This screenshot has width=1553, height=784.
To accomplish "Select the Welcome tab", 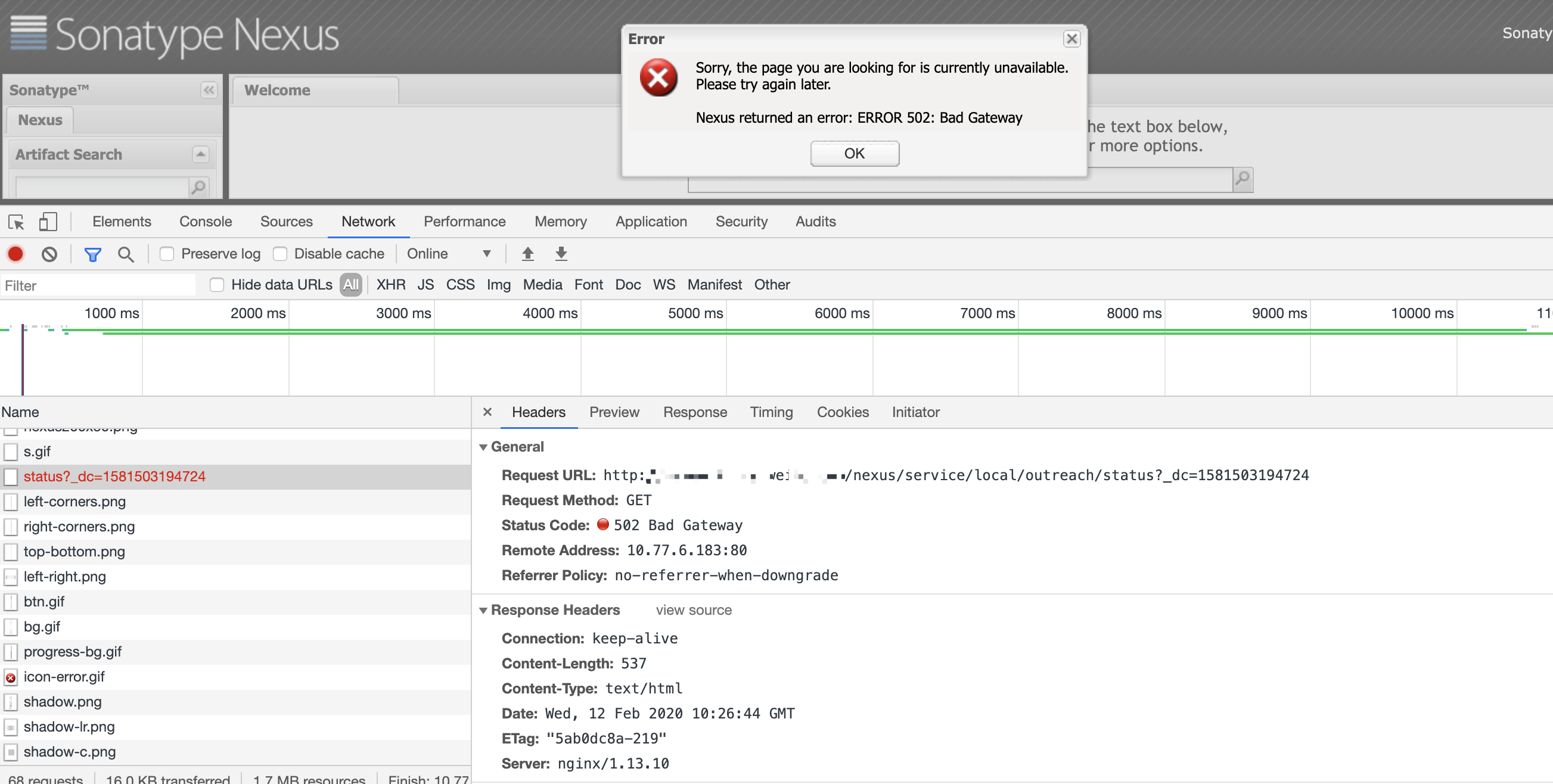I will tap(315, 91).
